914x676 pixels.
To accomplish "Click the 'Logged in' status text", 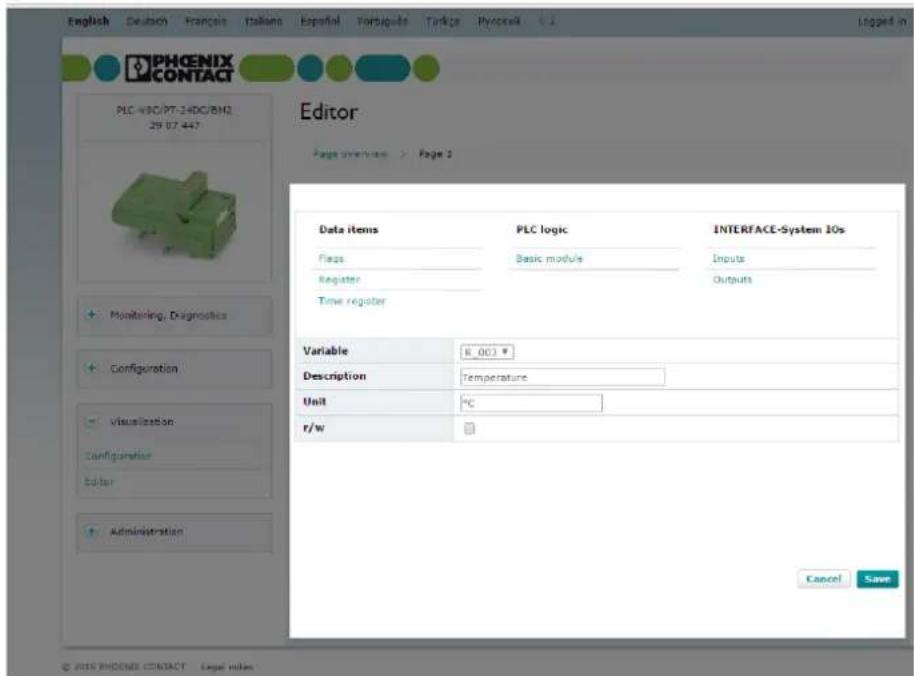I will click(x=883, y=22).
